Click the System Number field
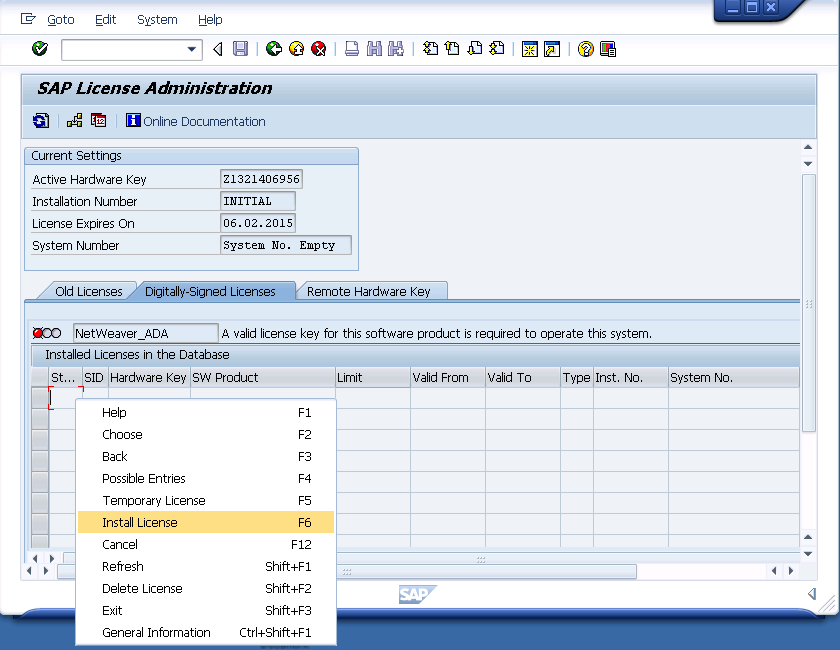The width and height of the screenshot is (840, 650). [286, 245]
